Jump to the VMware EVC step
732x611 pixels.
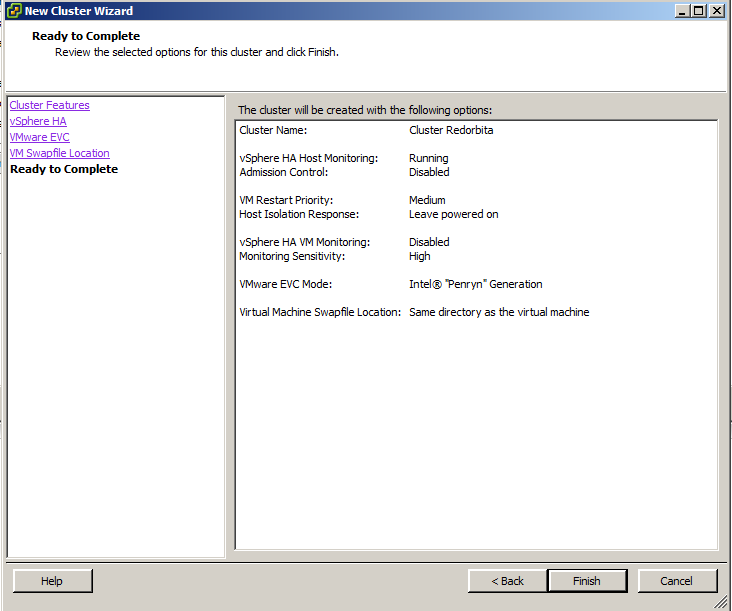(39, 137)
